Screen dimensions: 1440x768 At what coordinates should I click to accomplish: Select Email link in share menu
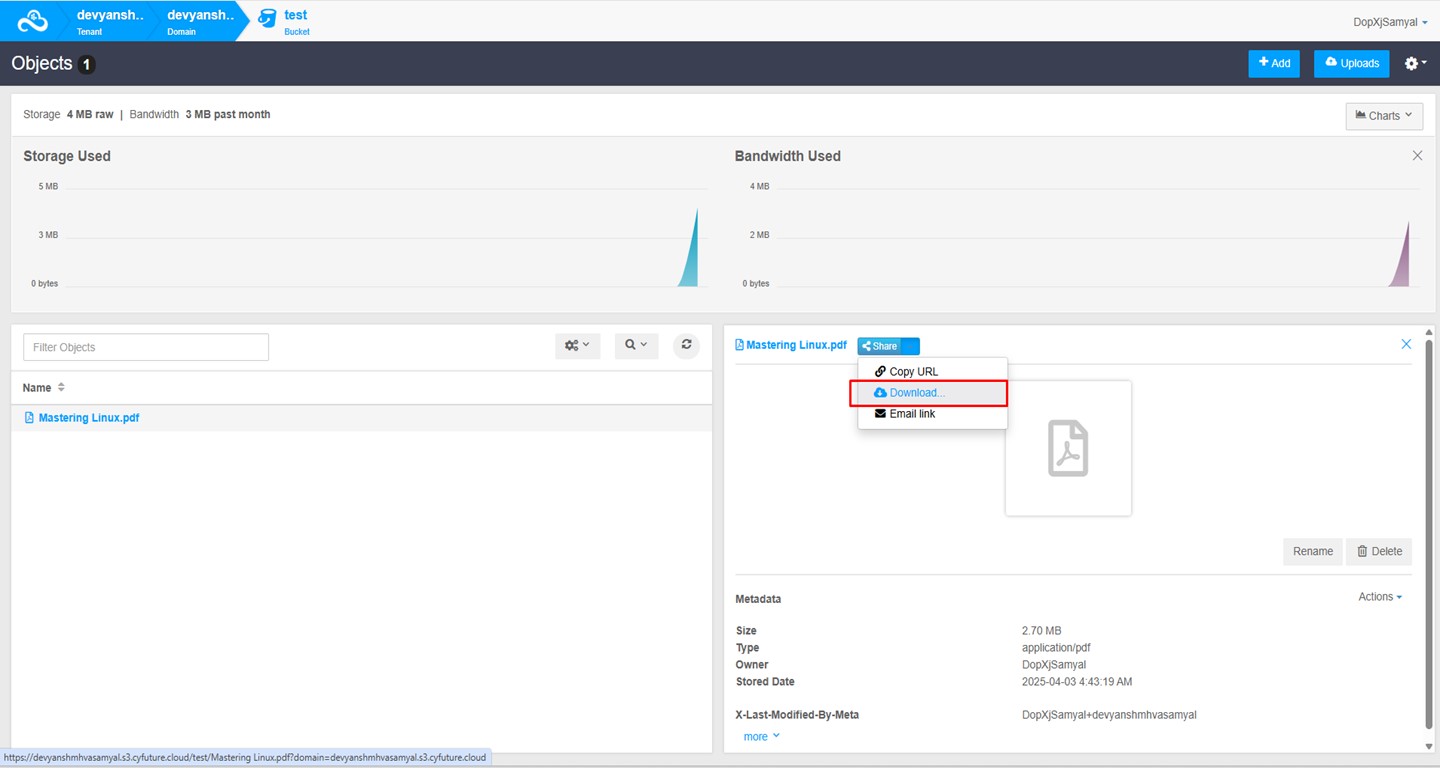pyautogui.click(x=911, y=414)
